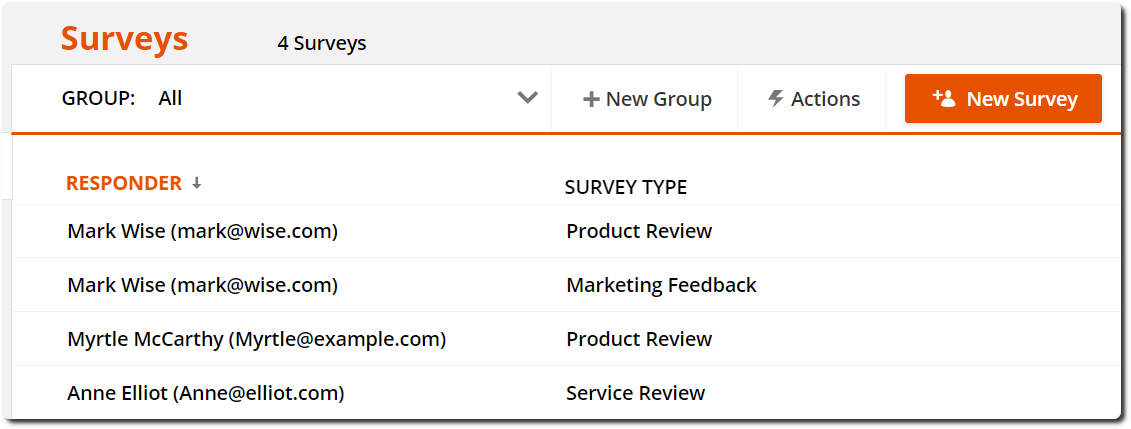The width and height of the screenshot is (1131, 429).
Task: Click the lightning bolt Actions icon
Action: coord(776,99)
